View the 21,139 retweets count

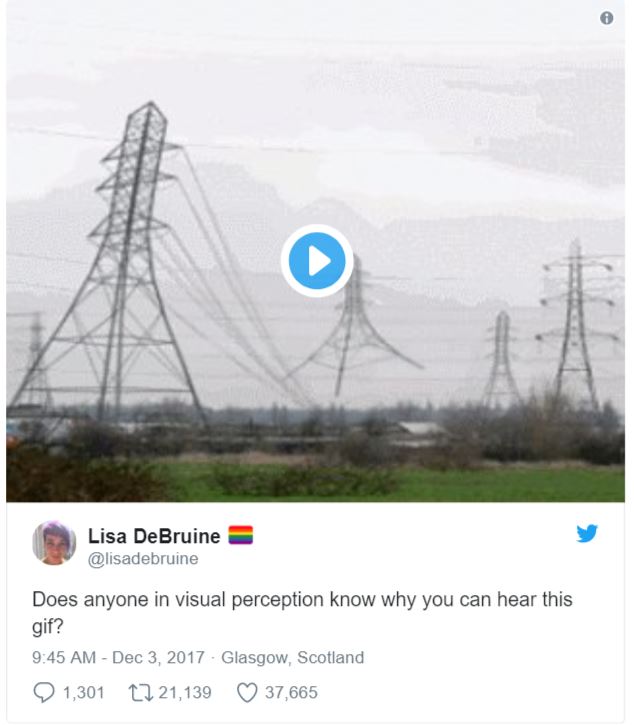(x=185, y=693)
